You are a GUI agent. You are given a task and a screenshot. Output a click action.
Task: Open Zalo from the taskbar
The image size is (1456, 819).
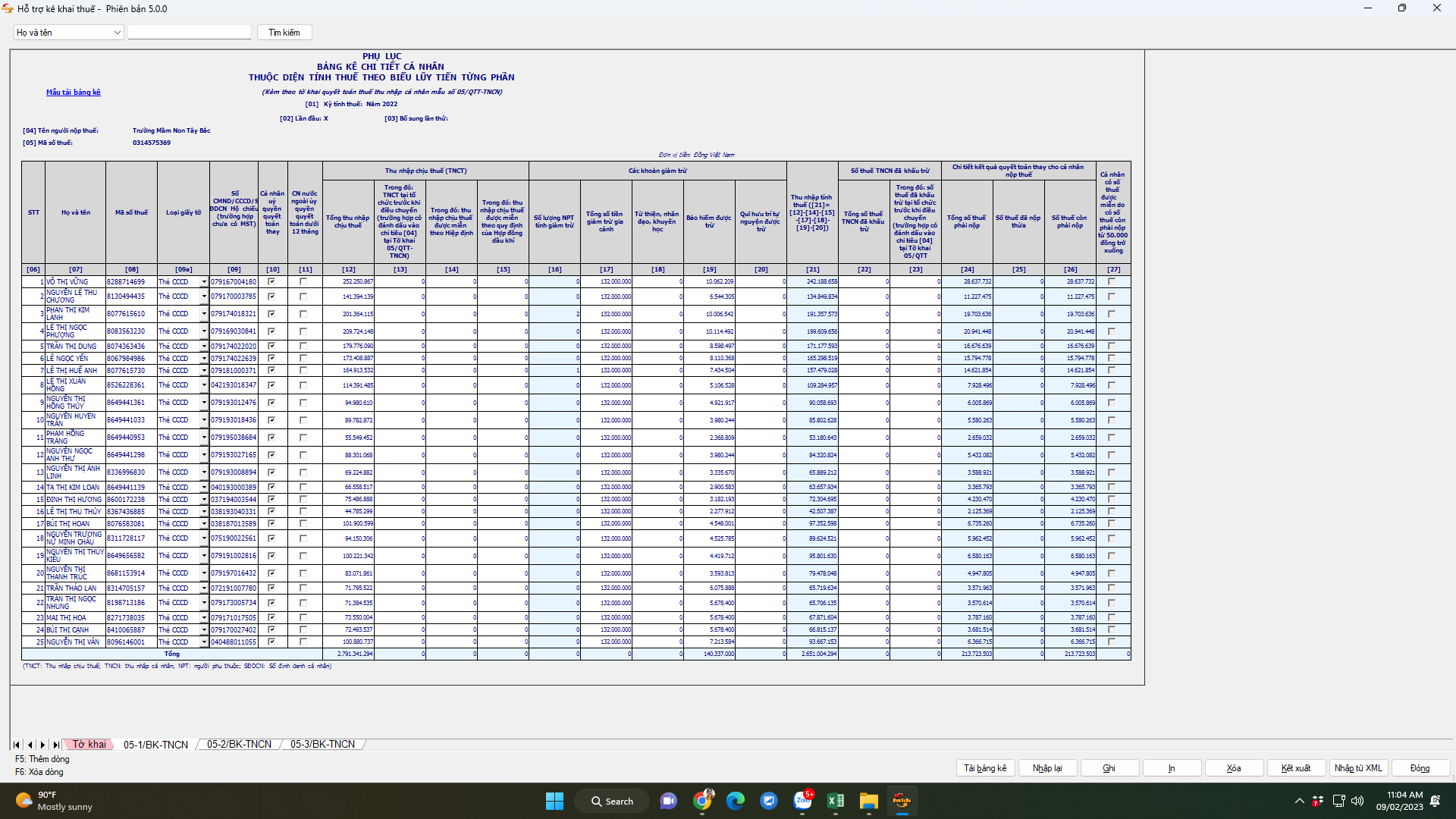802,801
